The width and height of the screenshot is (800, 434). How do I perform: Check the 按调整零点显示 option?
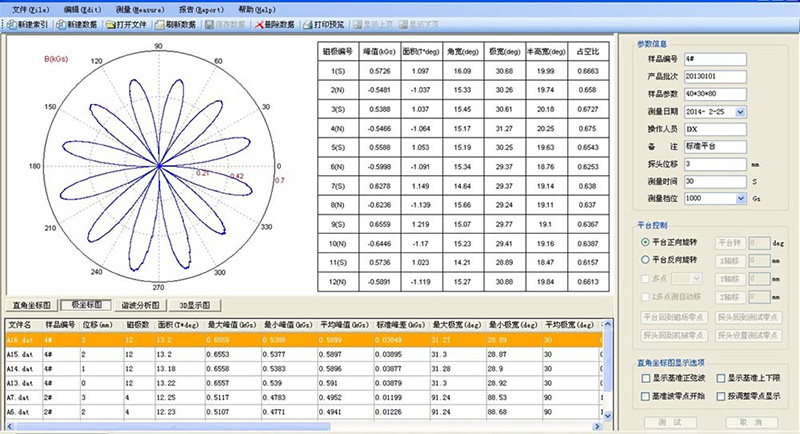(x=720, y=396)
